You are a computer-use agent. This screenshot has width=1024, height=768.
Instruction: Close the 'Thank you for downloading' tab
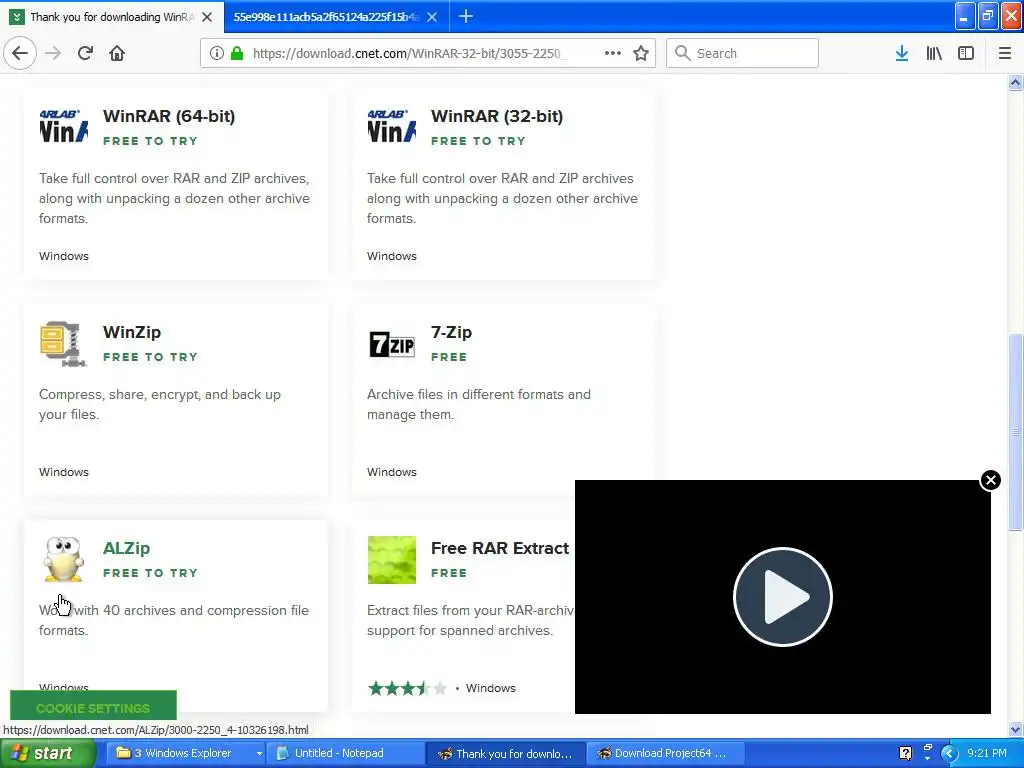point(207,17)
